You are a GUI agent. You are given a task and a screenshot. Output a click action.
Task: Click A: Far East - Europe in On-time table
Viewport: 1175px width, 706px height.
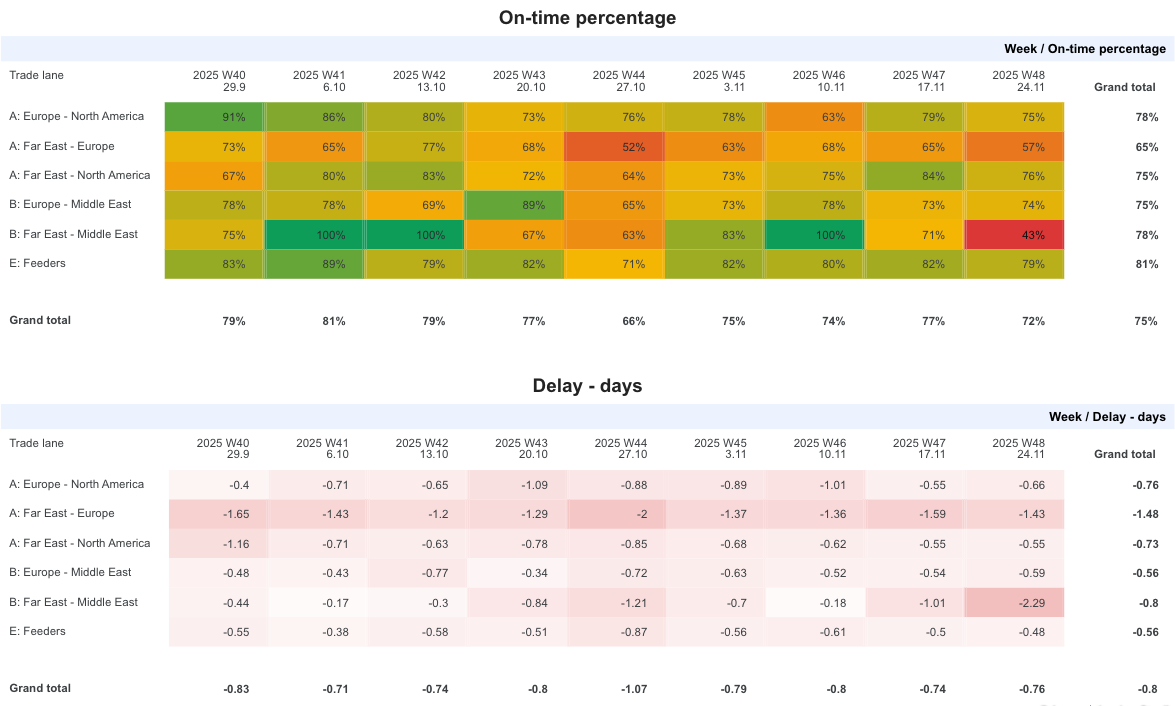pyautogui.click(x=62, y=147)
